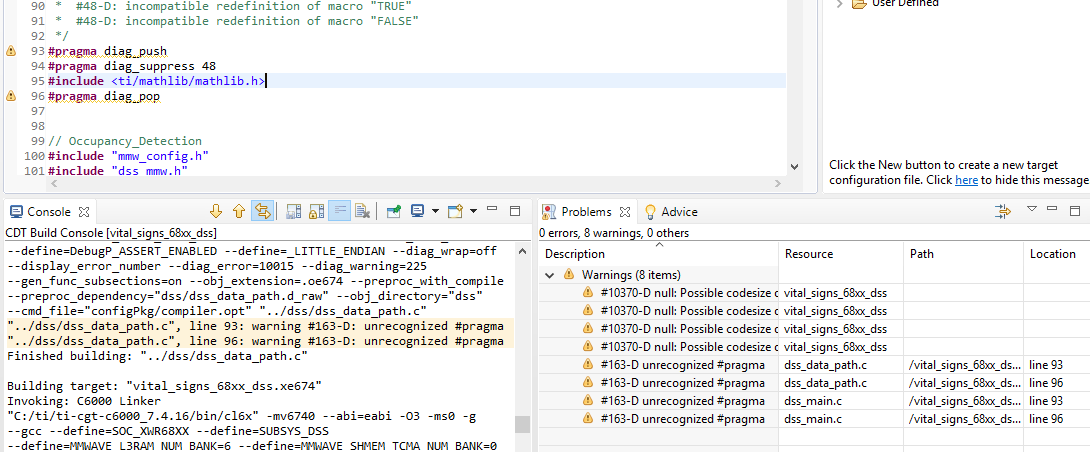1090x452 pixels.
Task: Toggle word wrap in Console
Action: (339, 211)
